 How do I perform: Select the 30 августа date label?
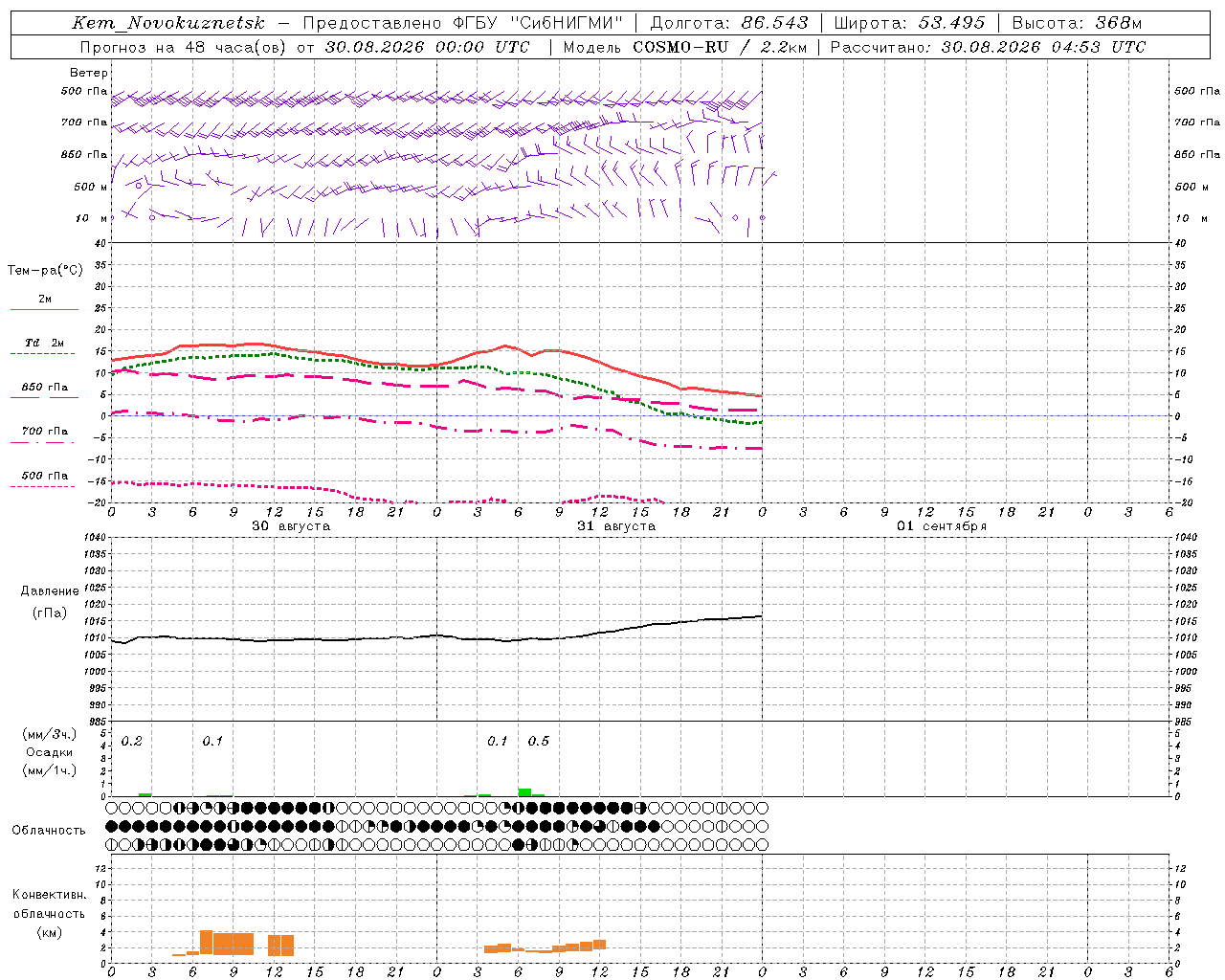[291, 526]
